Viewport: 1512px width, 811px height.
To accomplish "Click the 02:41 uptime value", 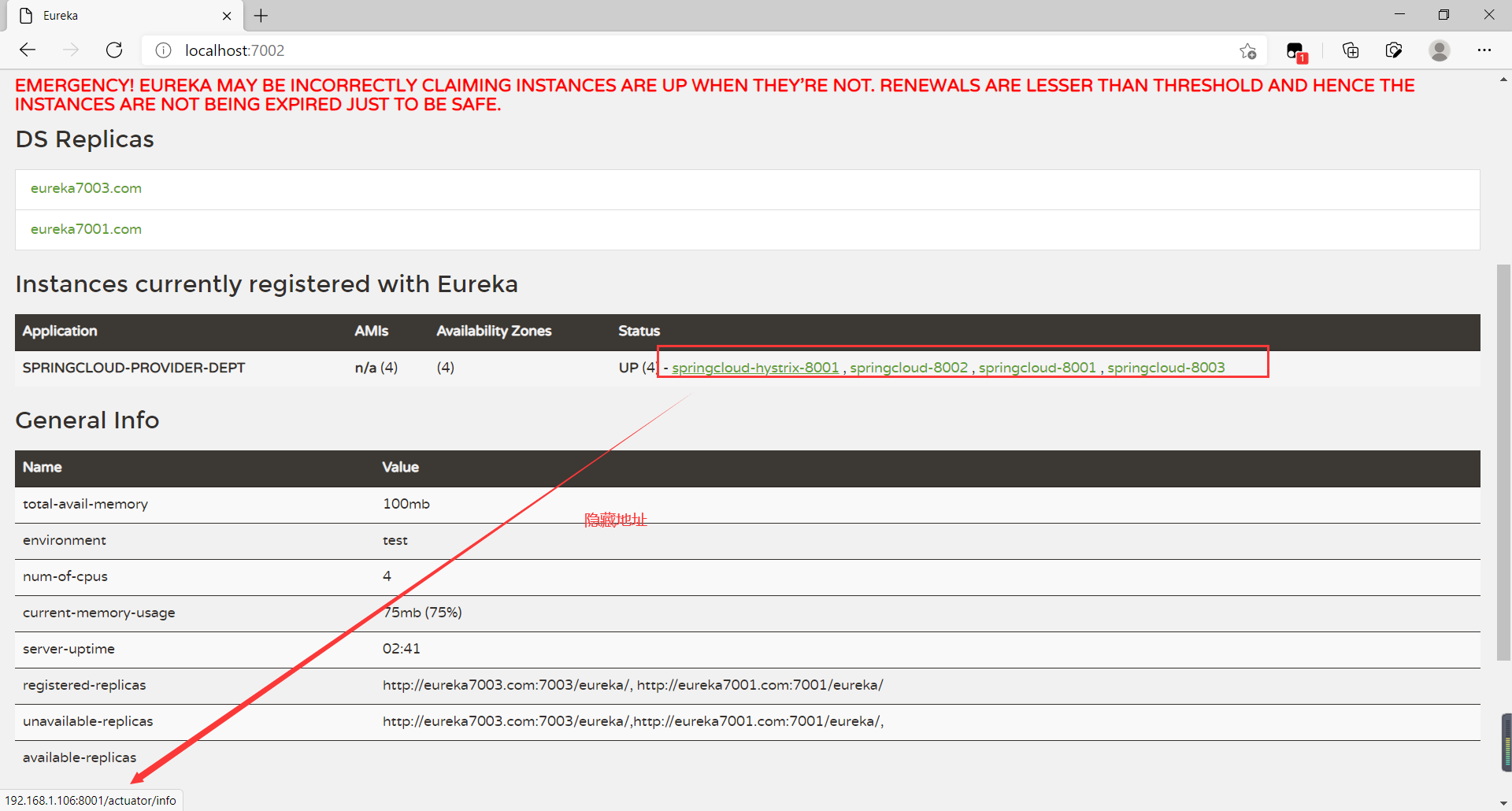I will click(x=402, y=649).
